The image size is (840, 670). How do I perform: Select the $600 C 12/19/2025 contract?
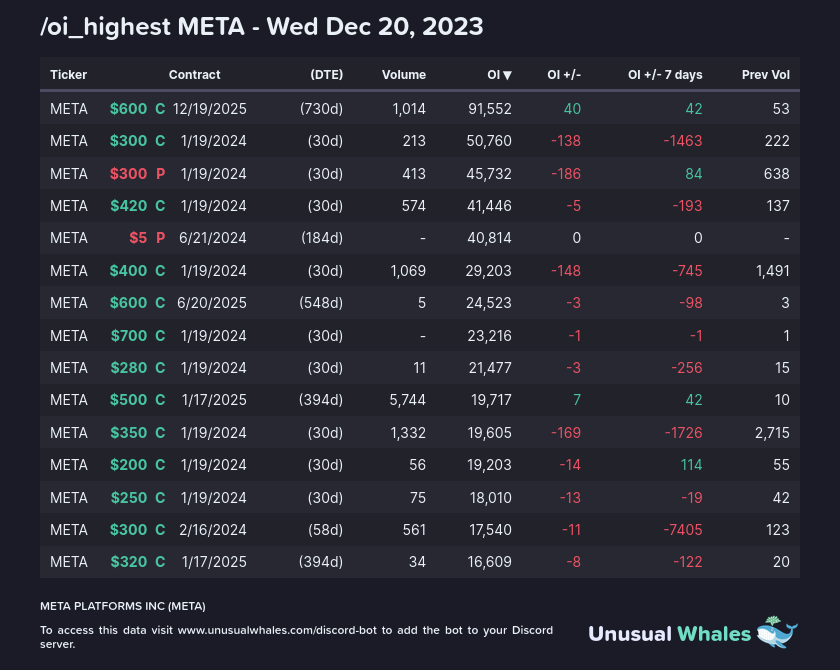coord(178,109)
